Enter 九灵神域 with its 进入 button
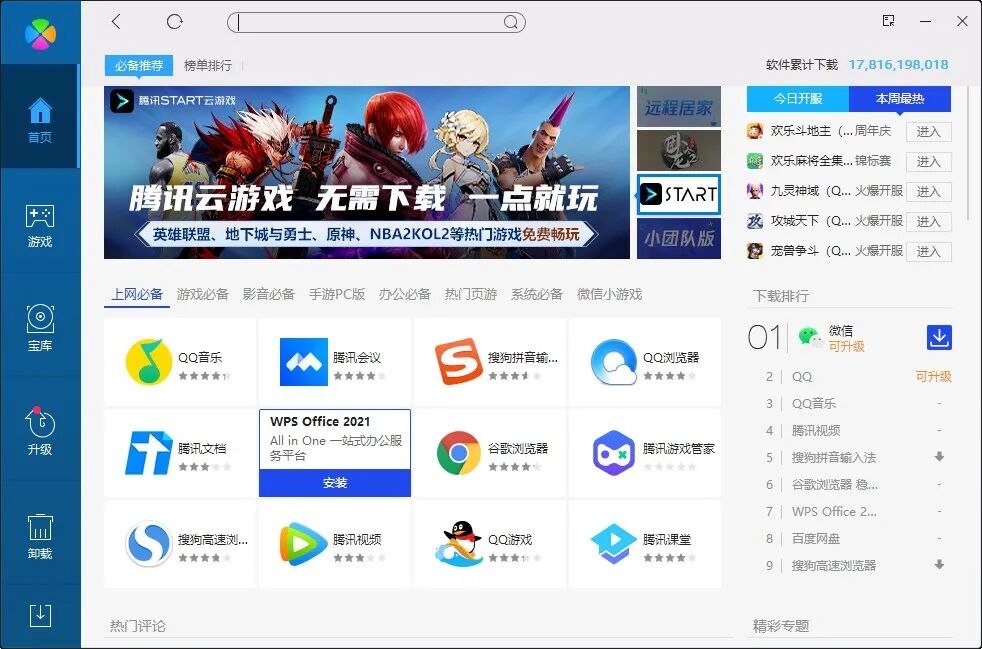This screenshot has width=982, height=649. point(929,192)
